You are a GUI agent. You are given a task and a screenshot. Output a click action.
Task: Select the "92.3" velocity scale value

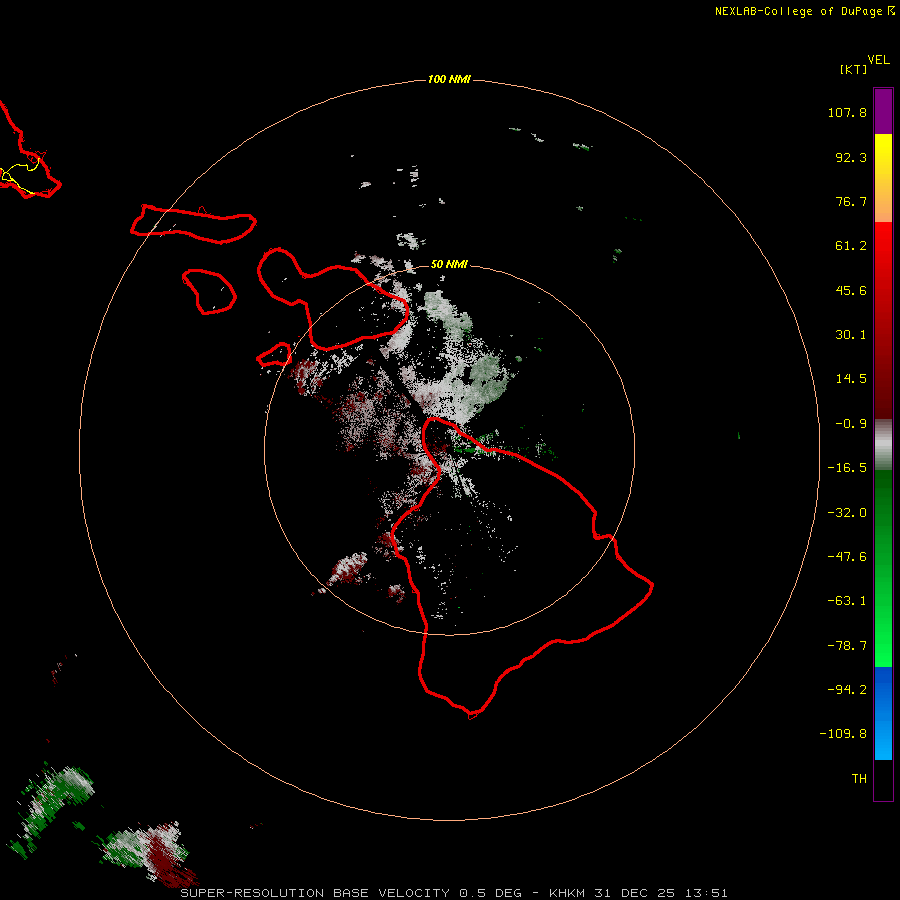[x=851, y=157]
